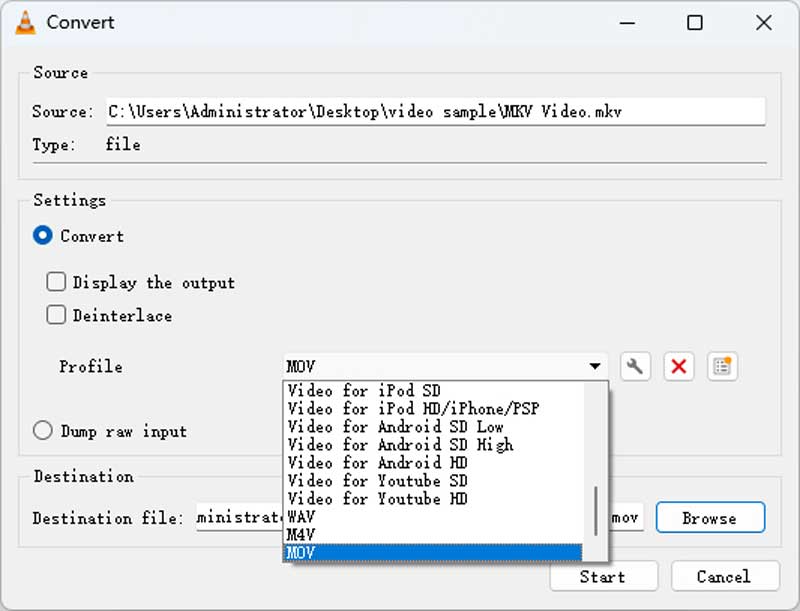Screen dimensions: 800x611
Task: Enable the Display the output option
Action: 57,282
